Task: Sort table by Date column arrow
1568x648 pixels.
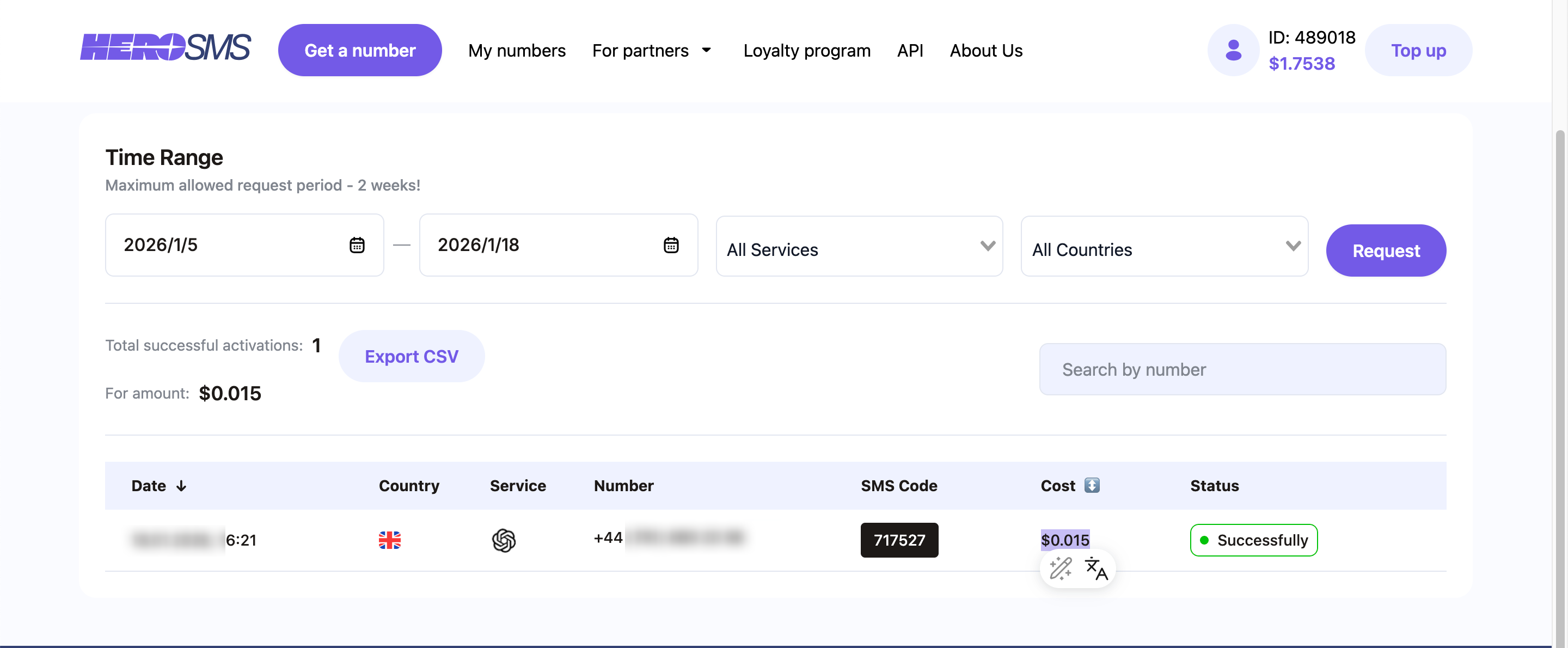Action: 181,486
